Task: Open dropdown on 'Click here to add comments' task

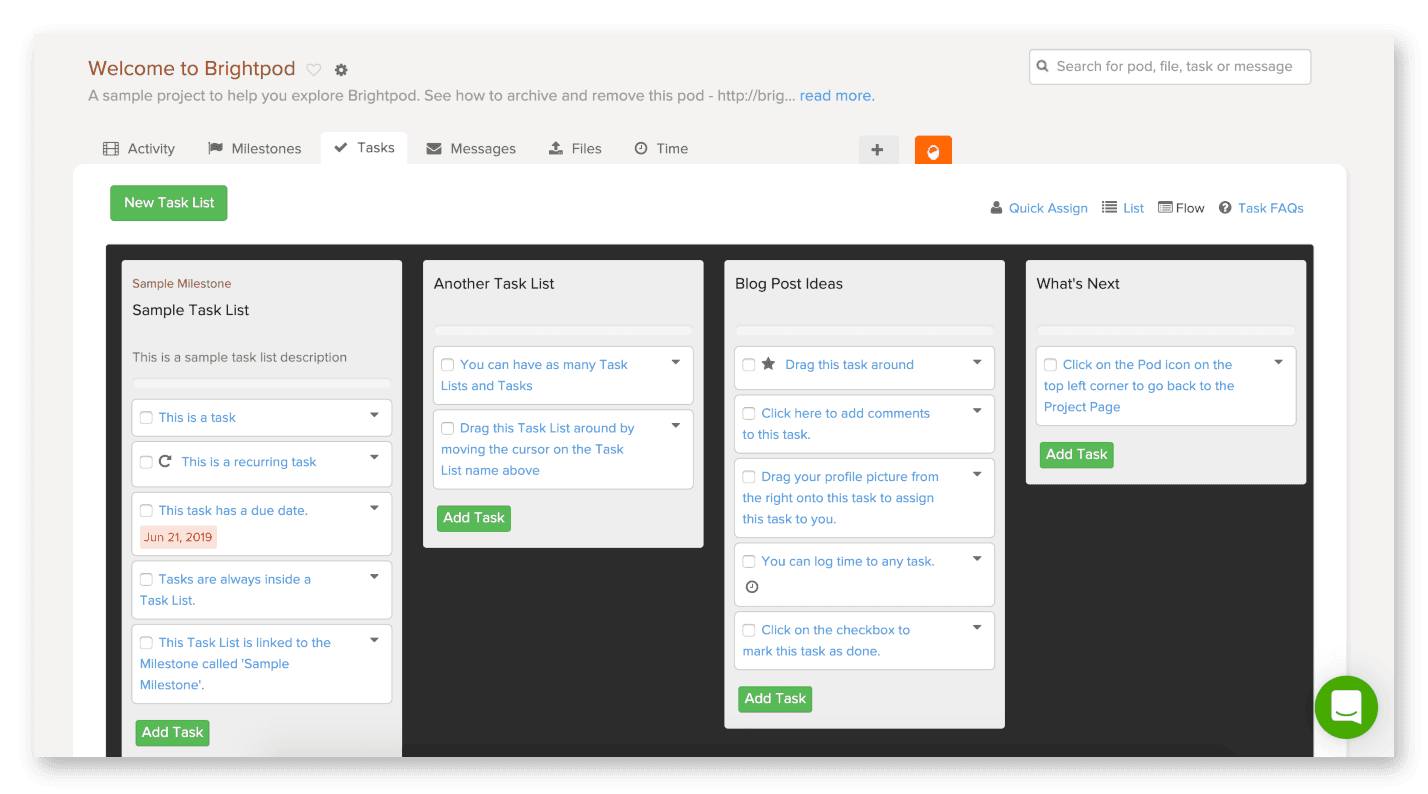Action: coord(978,411)
